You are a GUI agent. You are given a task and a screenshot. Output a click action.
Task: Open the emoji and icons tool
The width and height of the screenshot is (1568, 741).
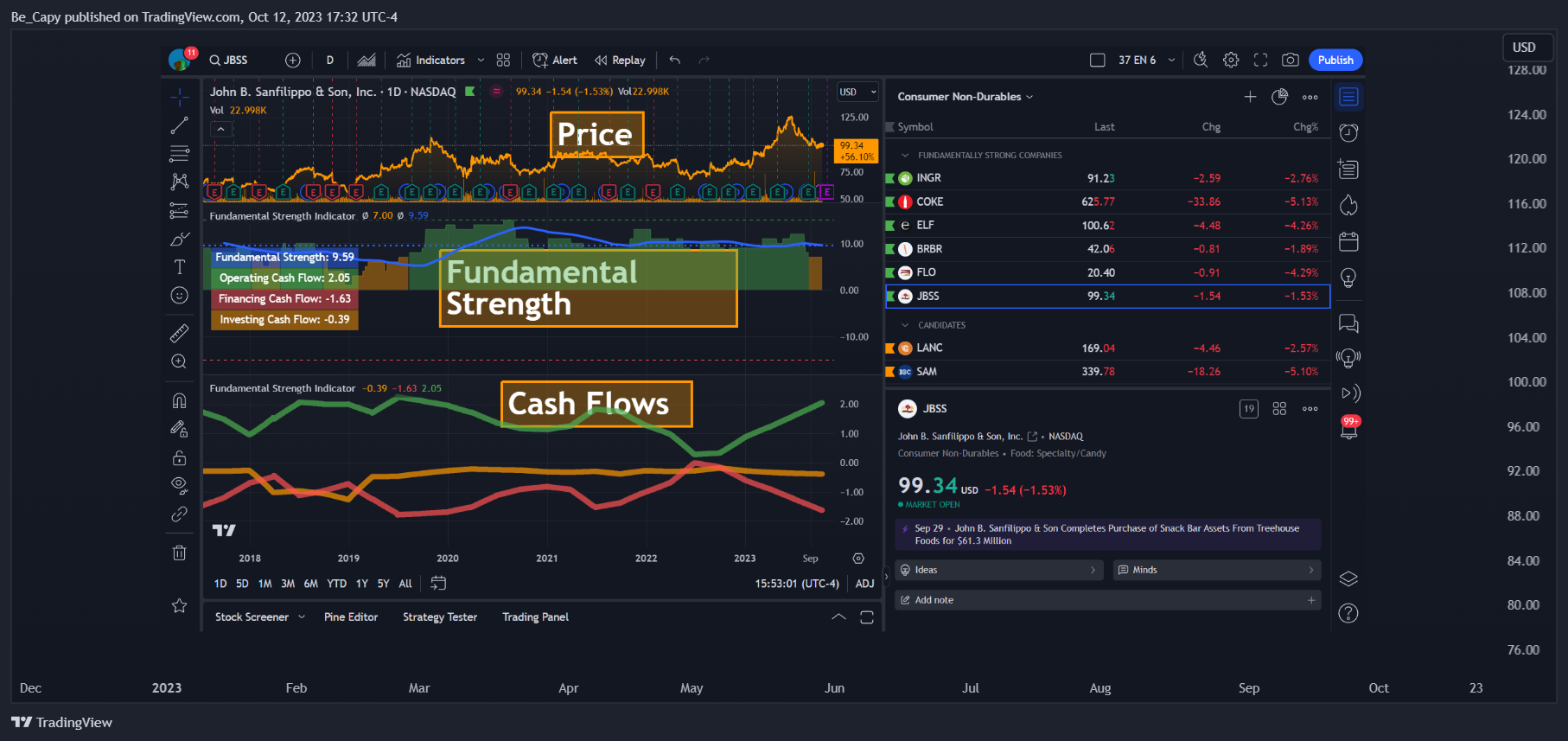click(179, 296)
